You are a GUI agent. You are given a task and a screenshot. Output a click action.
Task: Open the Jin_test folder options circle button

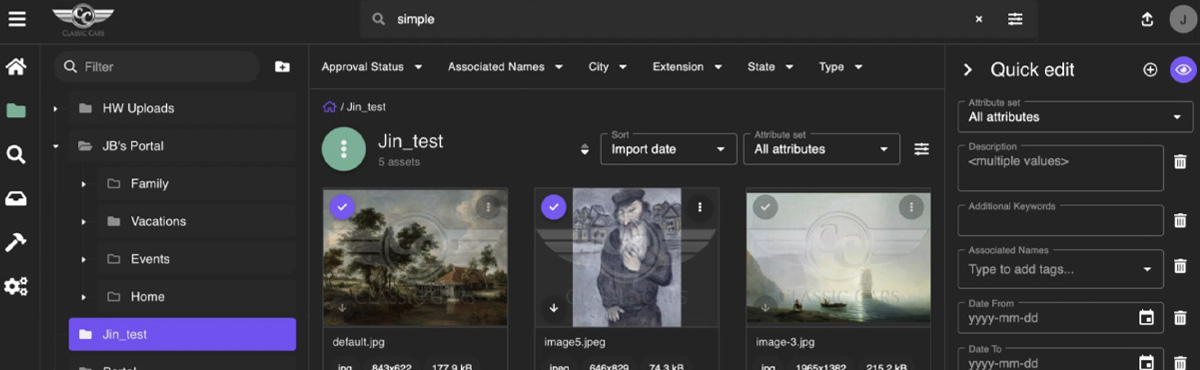[x=344, y=149]
